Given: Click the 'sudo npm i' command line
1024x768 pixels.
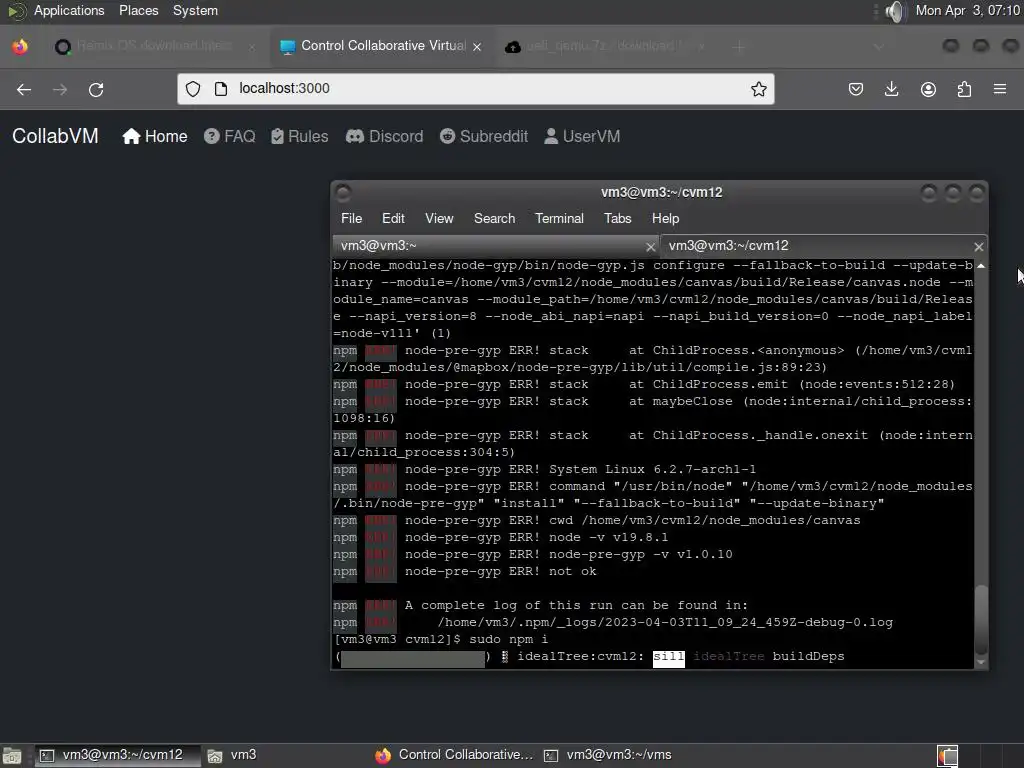Looking at the screenshot, I should [x=509, y=639].
